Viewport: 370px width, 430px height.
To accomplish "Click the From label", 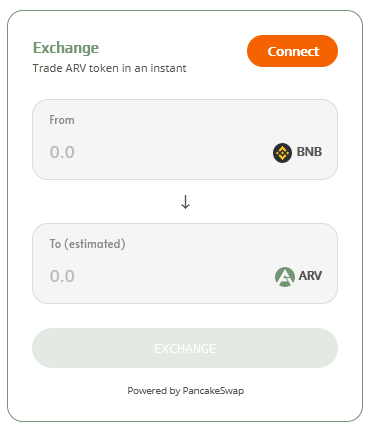I will pyautogui.click(x=62, y=120).
